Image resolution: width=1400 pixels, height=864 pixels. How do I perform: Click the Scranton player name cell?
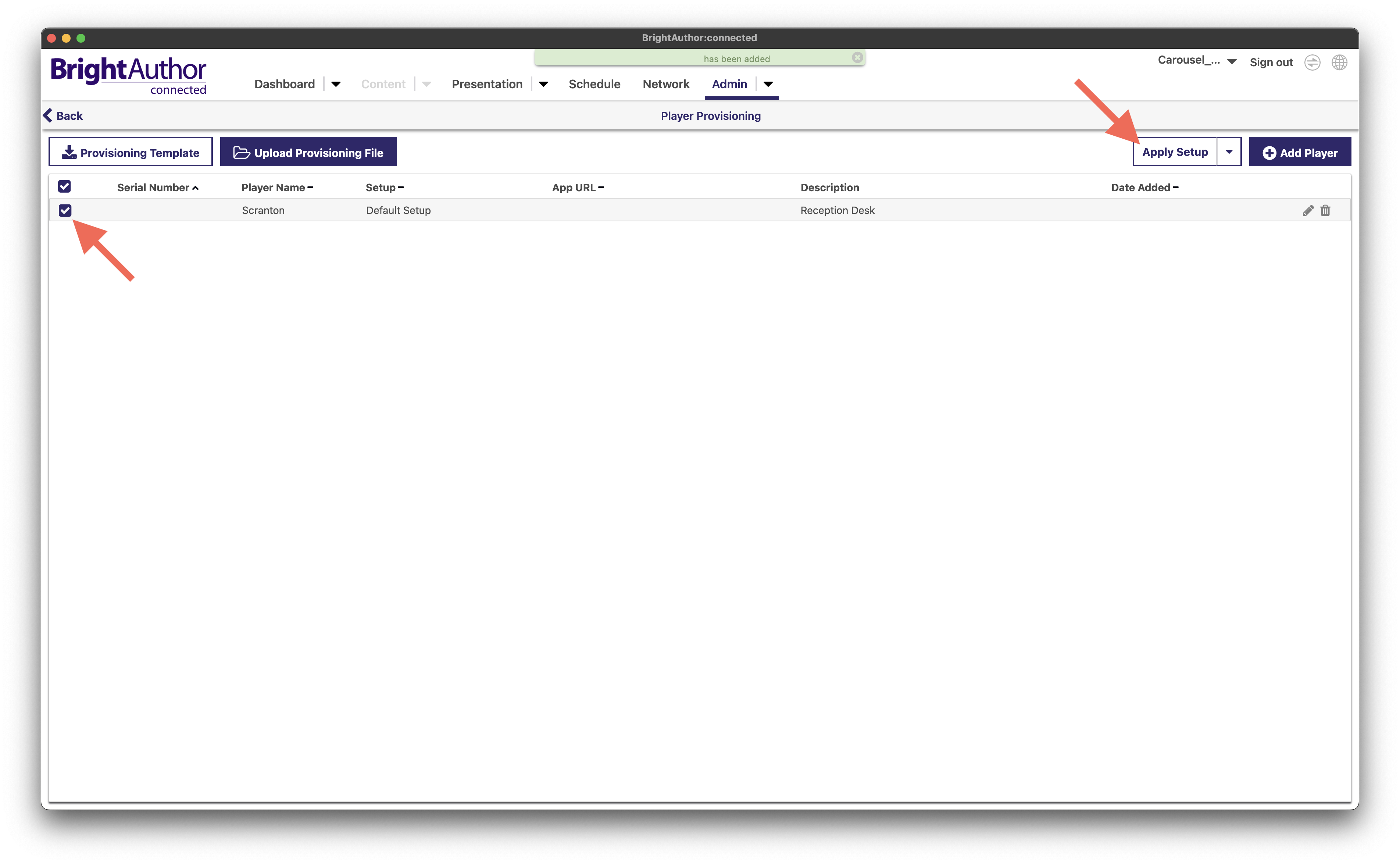263,210
